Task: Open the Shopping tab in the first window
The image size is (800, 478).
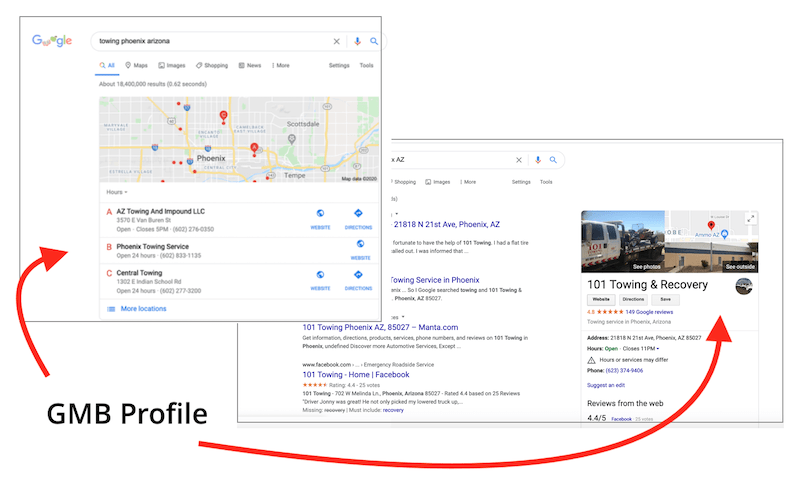Action: [212, 65]
